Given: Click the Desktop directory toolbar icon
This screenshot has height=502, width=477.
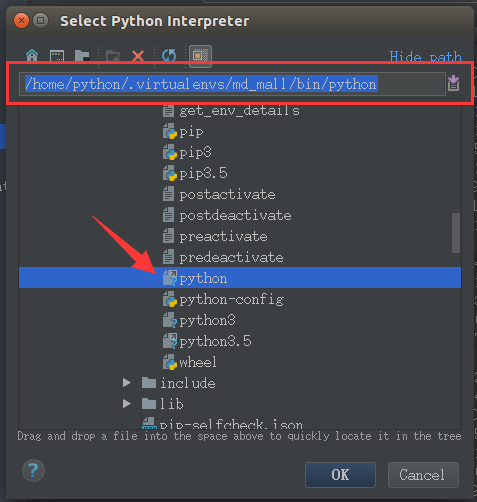Looking at the screenshot, I should pos(57,55).
